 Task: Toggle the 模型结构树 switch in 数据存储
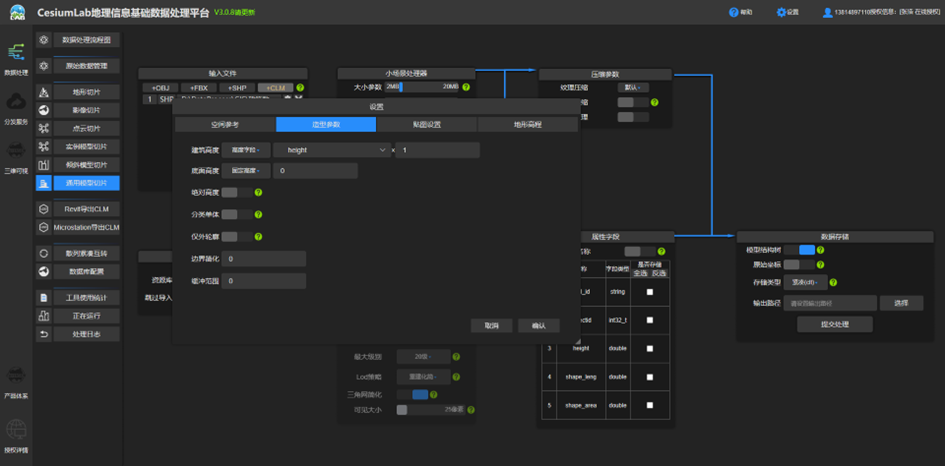pyautogui.click(x=799, y=250)
